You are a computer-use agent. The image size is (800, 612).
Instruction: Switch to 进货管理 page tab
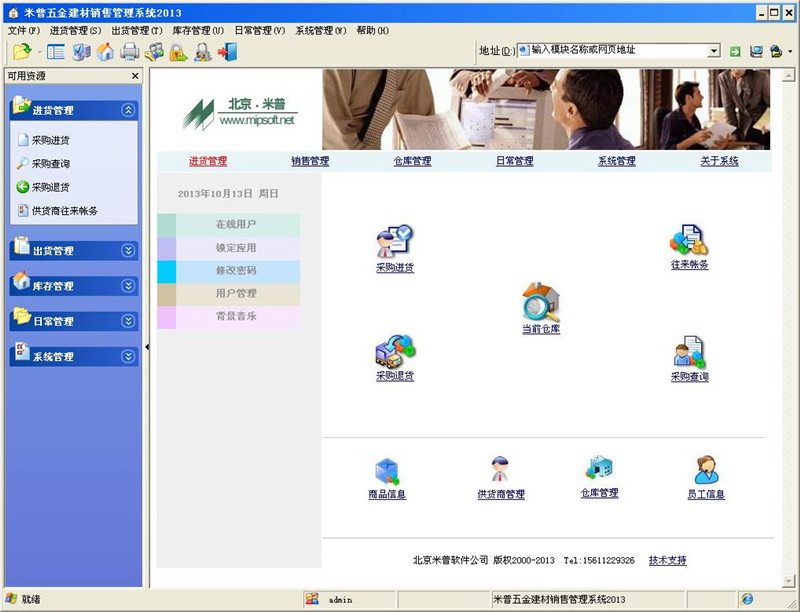click(x=208, y=161)
